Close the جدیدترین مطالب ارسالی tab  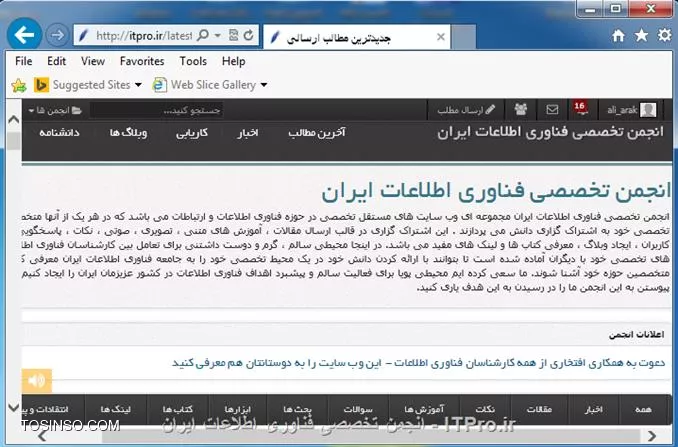coord(441,37)
